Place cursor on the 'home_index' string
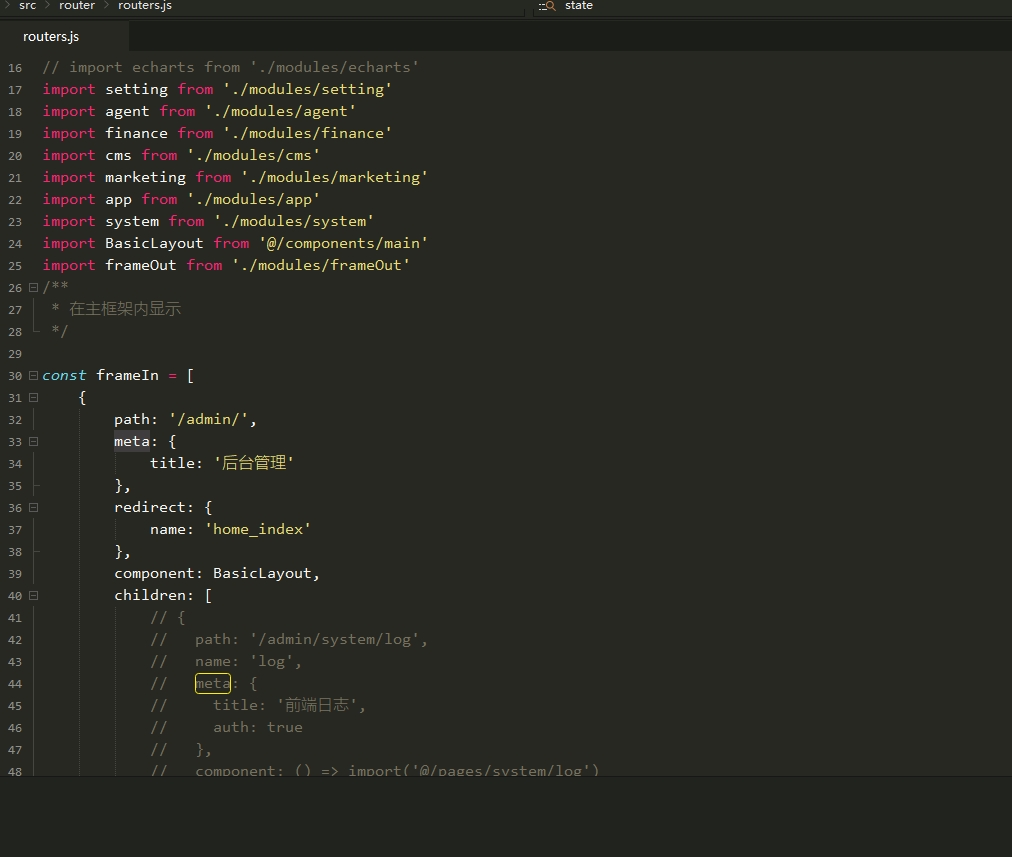The height and width of the screenshot is (857, 1012). click(x=258, y=530)
